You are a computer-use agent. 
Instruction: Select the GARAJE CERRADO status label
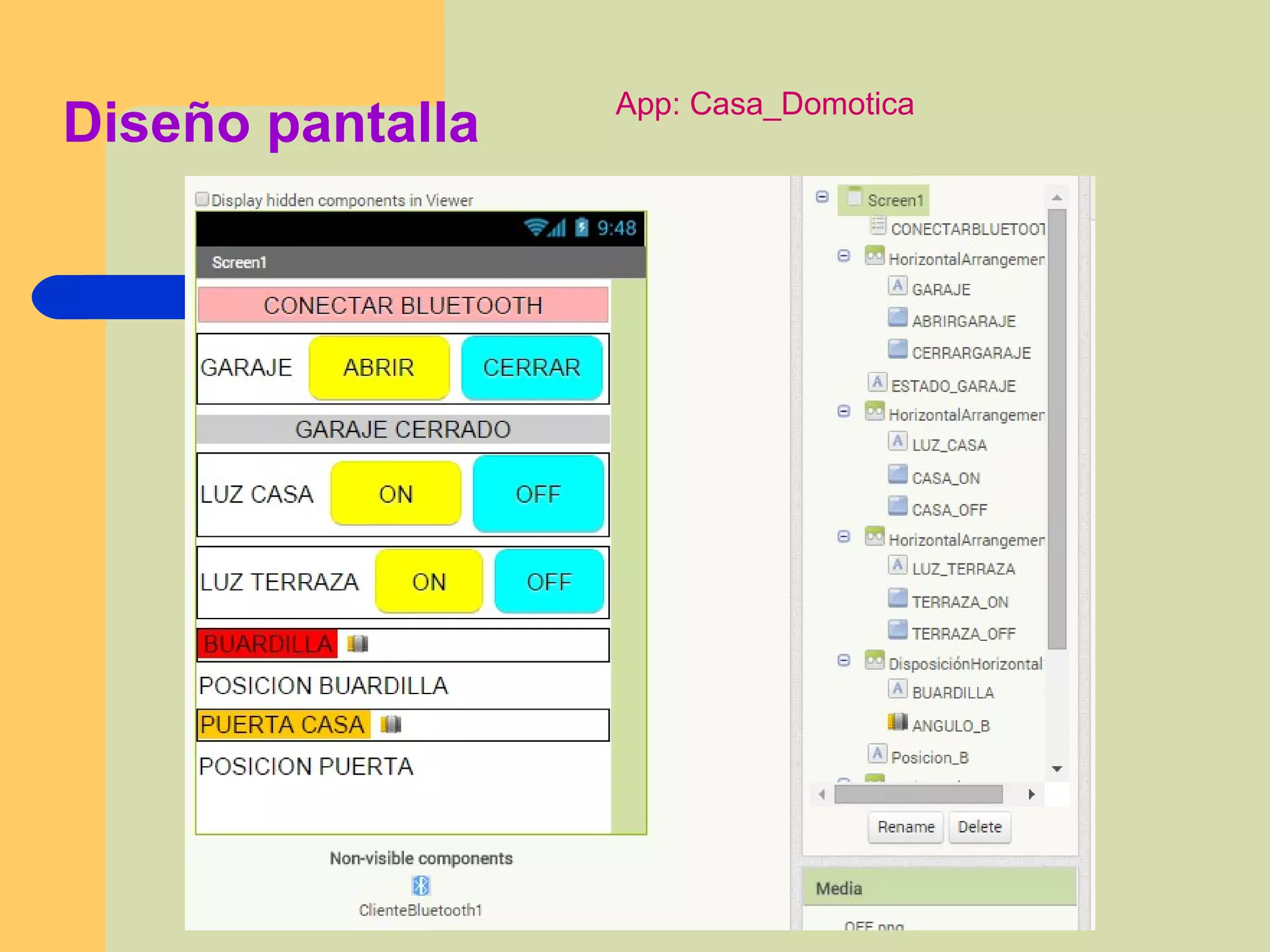click(403, 429)
